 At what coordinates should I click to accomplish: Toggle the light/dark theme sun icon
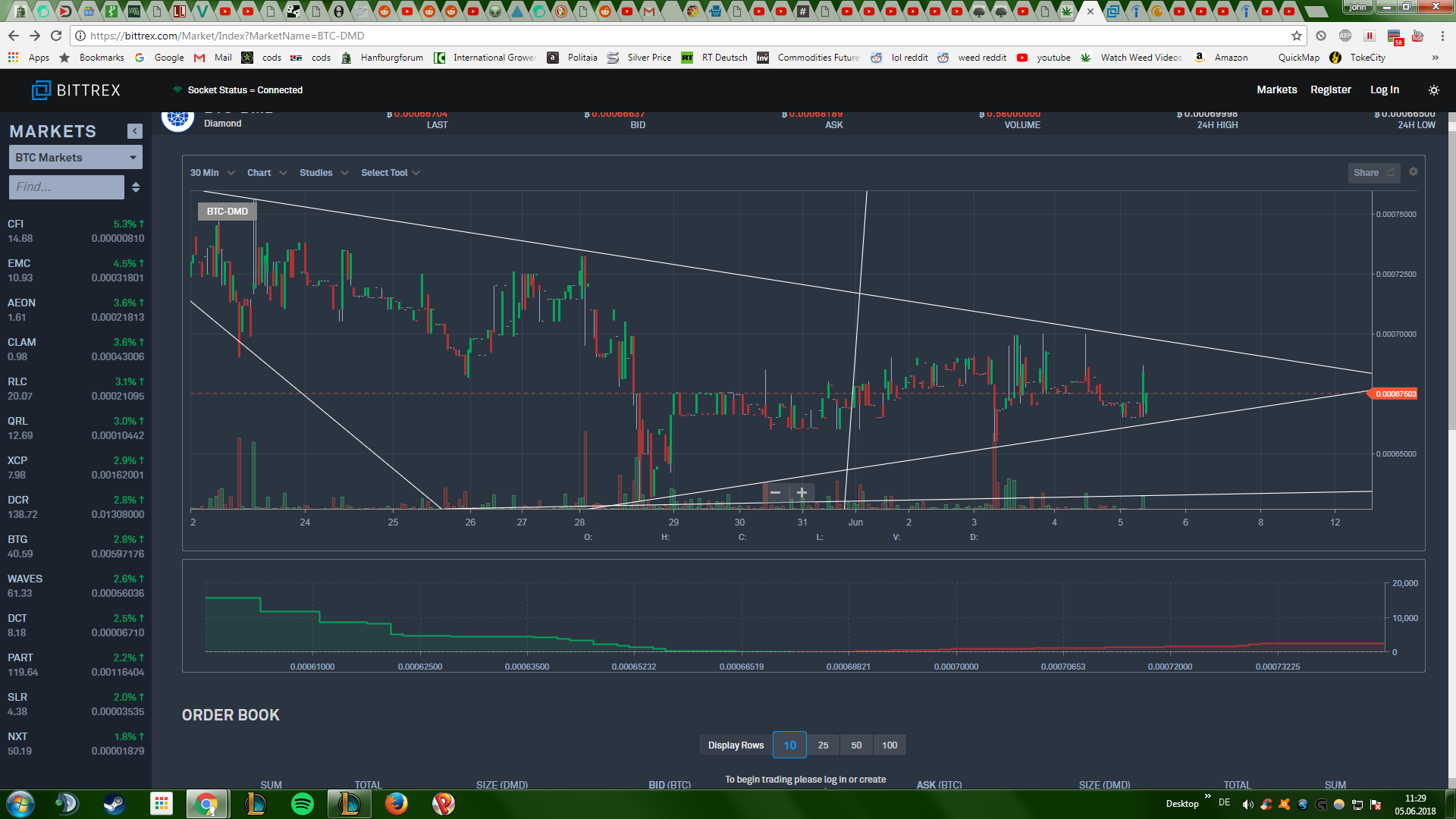pos(1433,90)
